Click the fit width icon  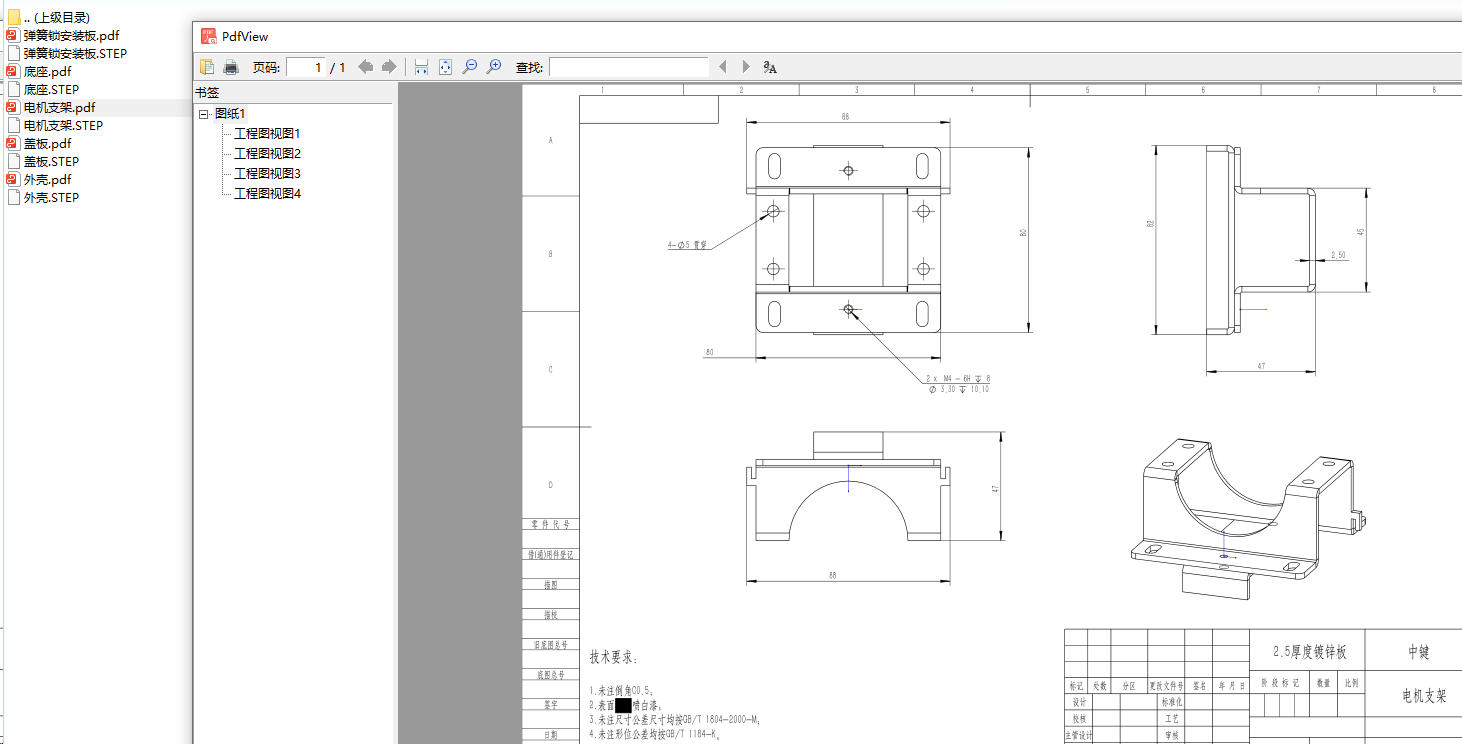tap(421, 67)
